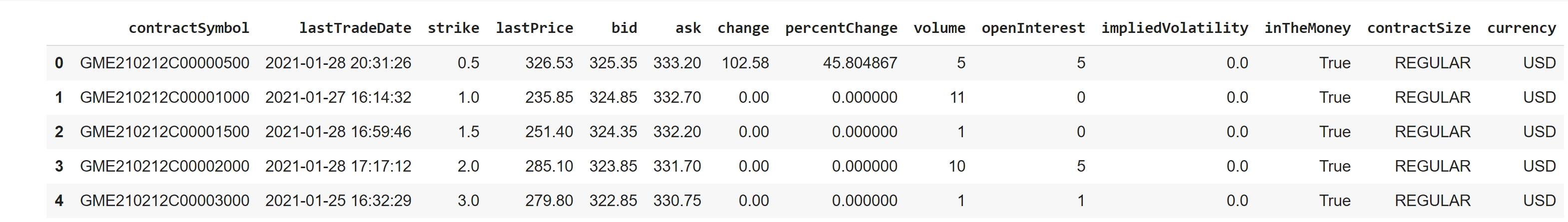1568x222 pixels.
Task: Select row index 2
Action: (x=59, y=132)
